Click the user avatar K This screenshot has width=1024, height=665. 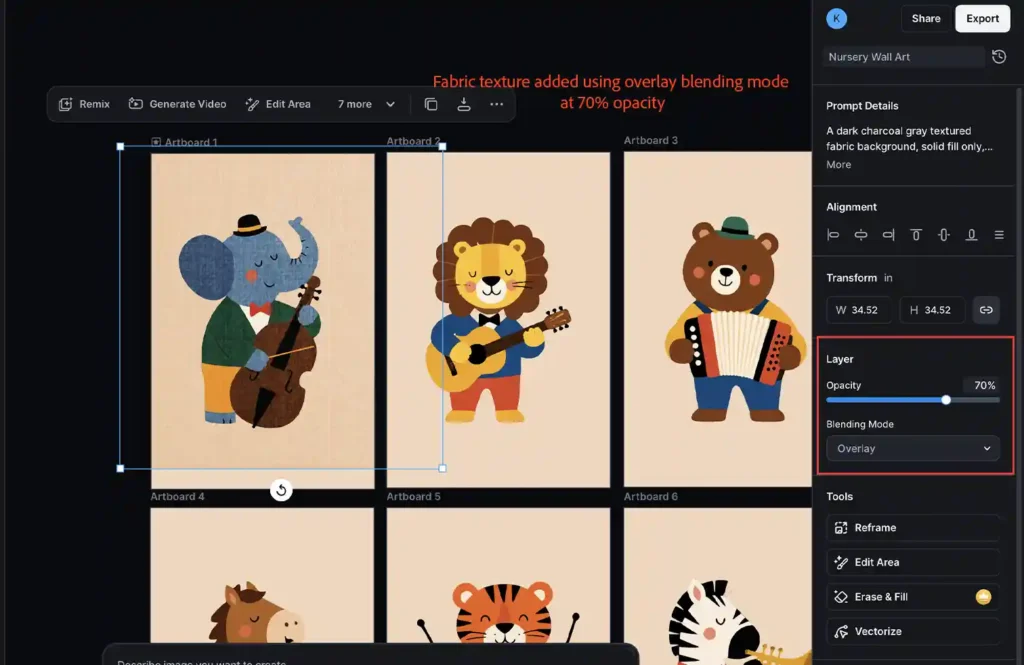point(836,18)
